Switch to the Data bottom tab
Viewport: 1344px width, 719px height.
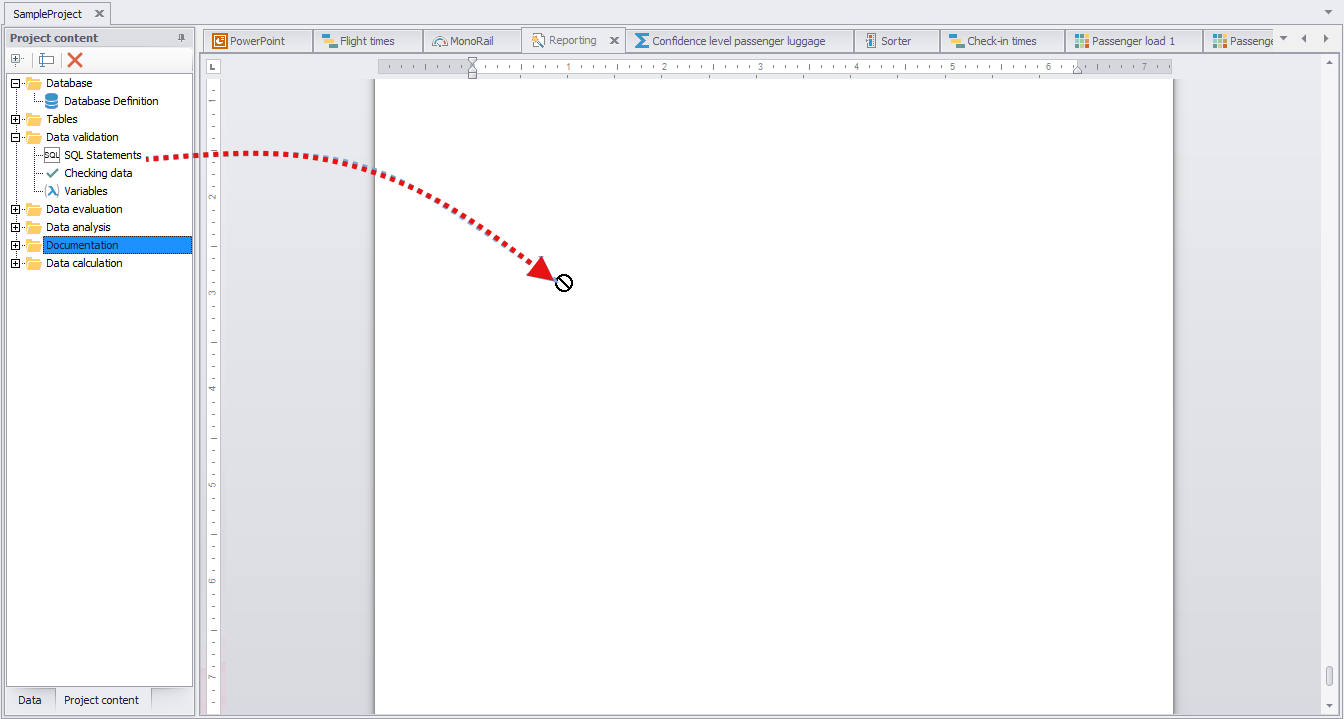(30, 700)
